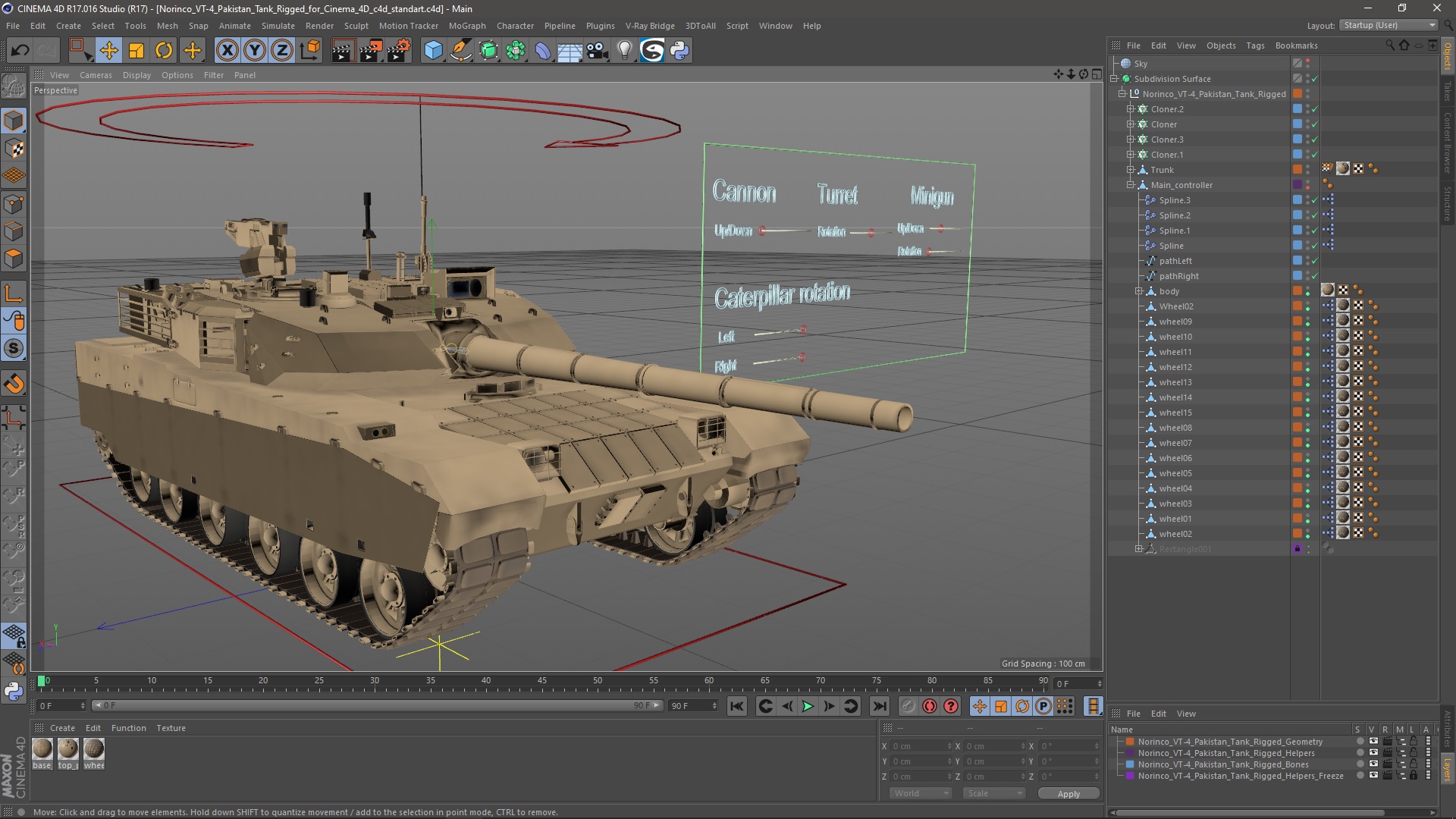Add a Camera object icon
The width and height of the screenshot is (1456, 819).
(x=598, y=51)
